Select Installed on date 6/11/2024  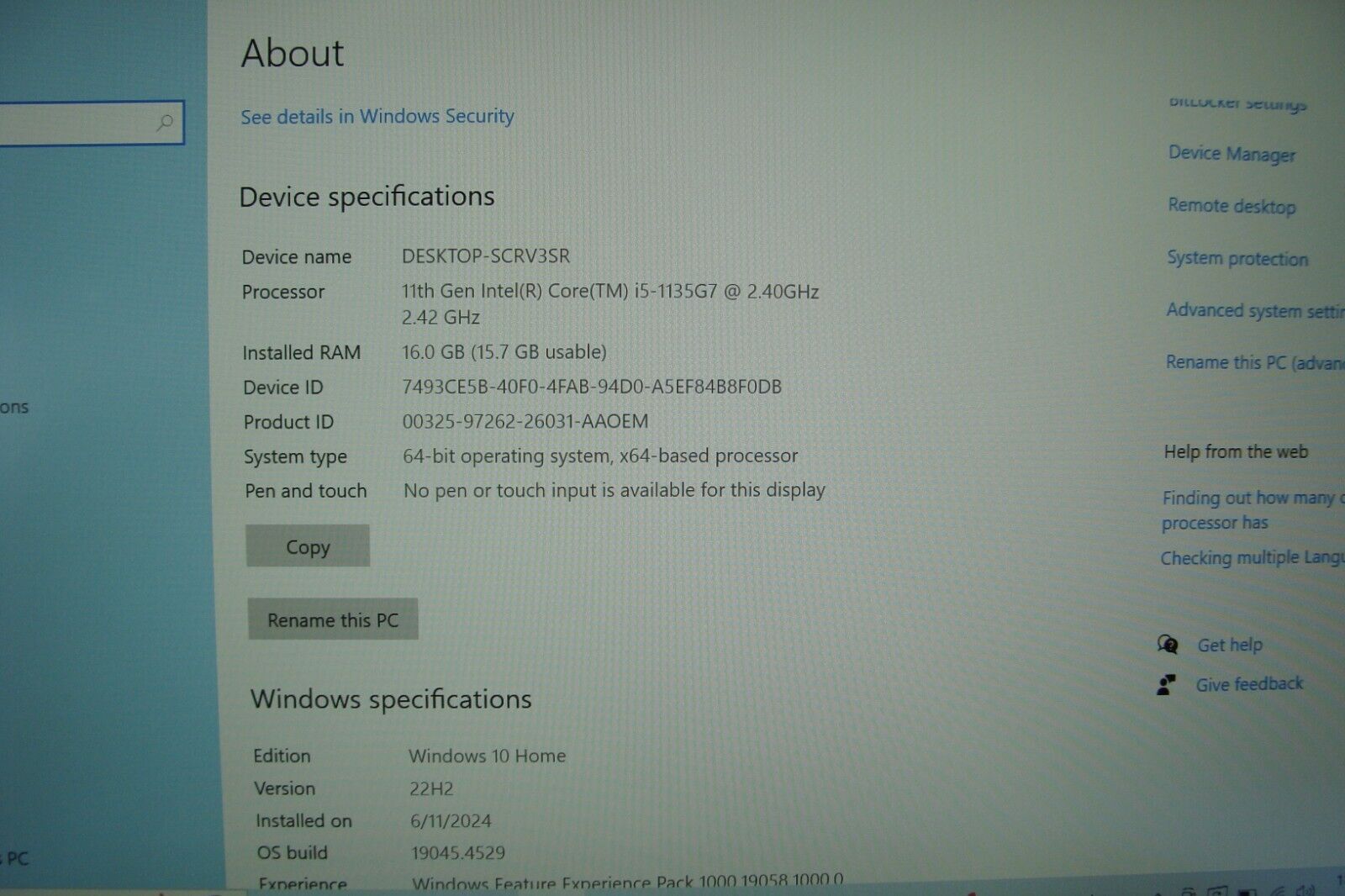coord(451,820)
